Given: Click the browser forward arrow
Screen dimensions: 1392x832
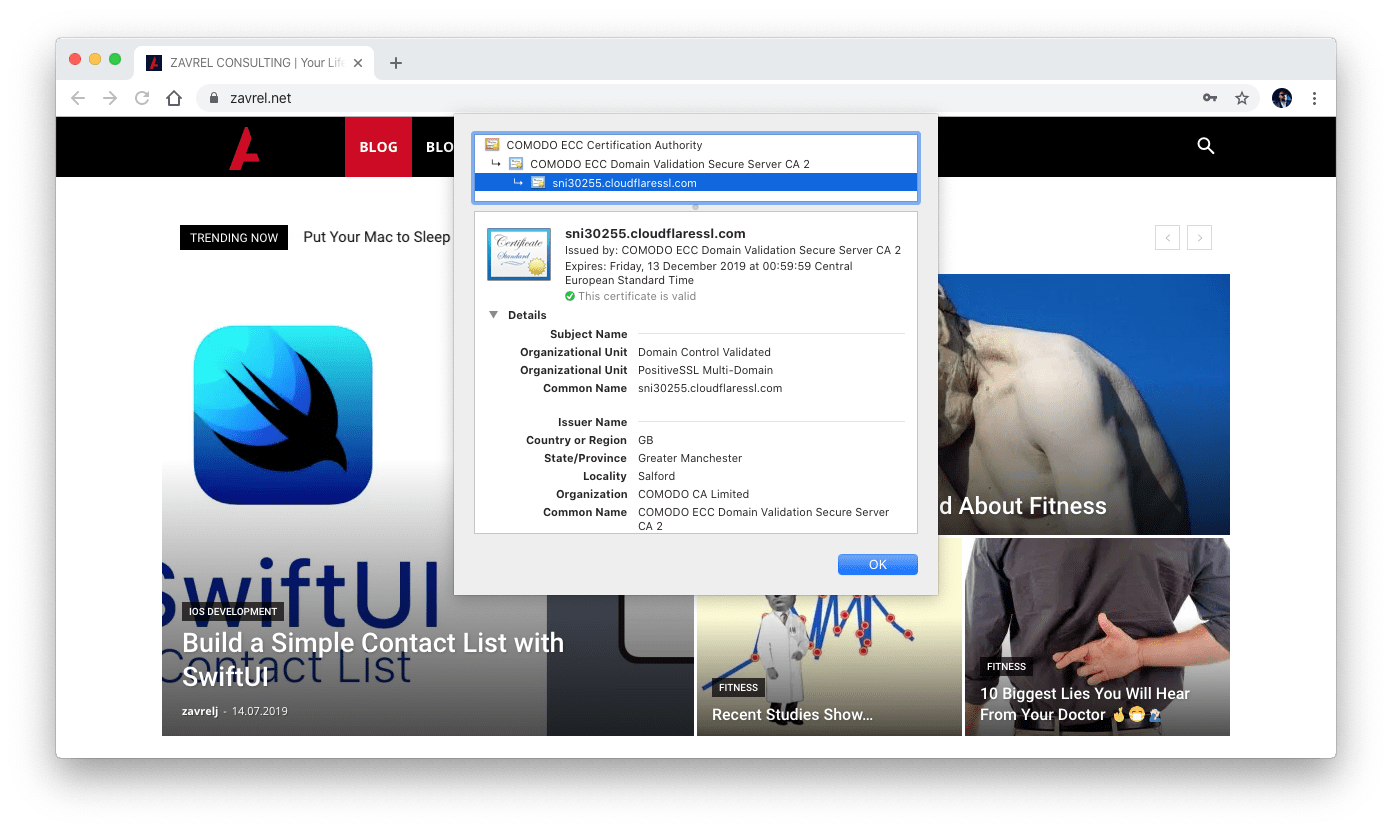Looking at the screenshot, I should 110,98.
